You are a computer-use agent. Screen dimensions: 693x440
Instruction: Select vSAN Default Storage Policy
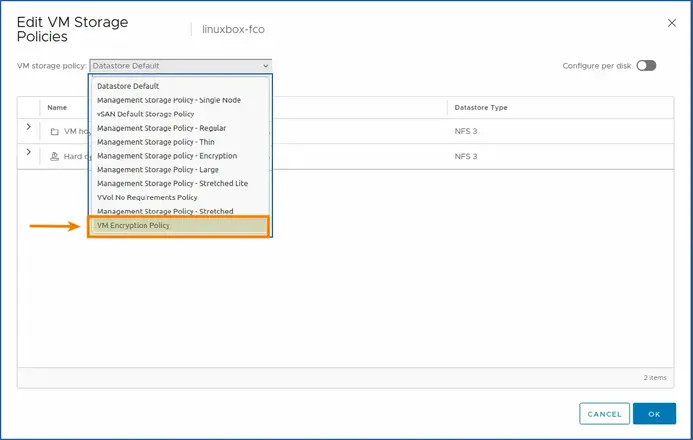147,114
